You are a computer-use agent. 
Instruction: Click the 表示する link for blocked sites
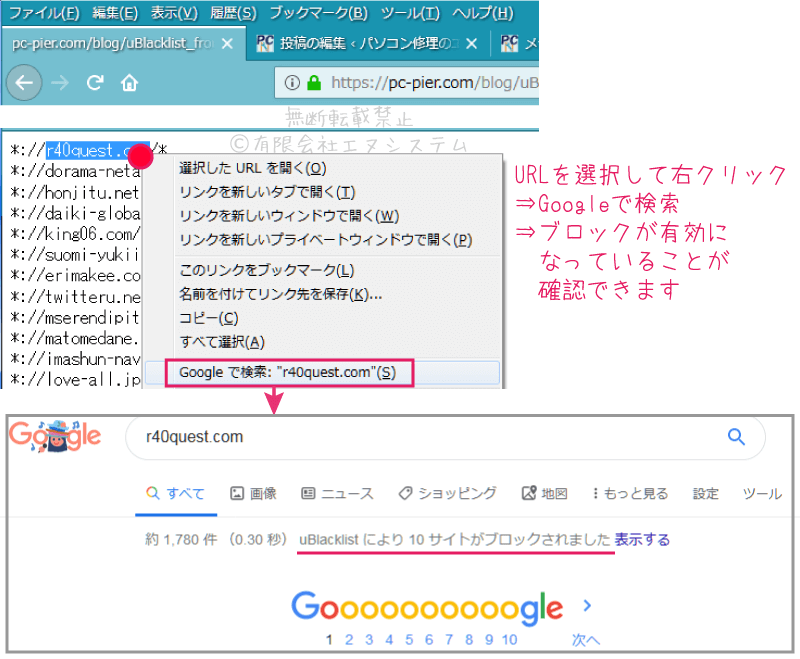point(642,540)
